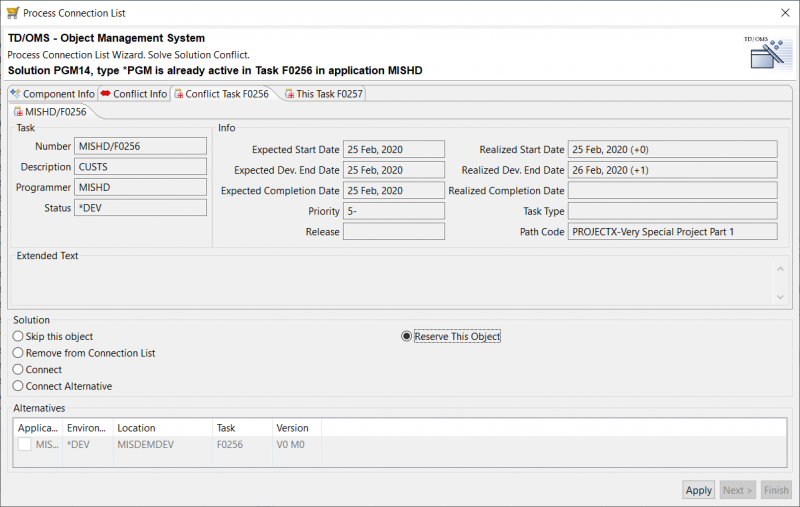Choose the Connect Alternative radio button
800x507 pixels.
pos(18,386)
